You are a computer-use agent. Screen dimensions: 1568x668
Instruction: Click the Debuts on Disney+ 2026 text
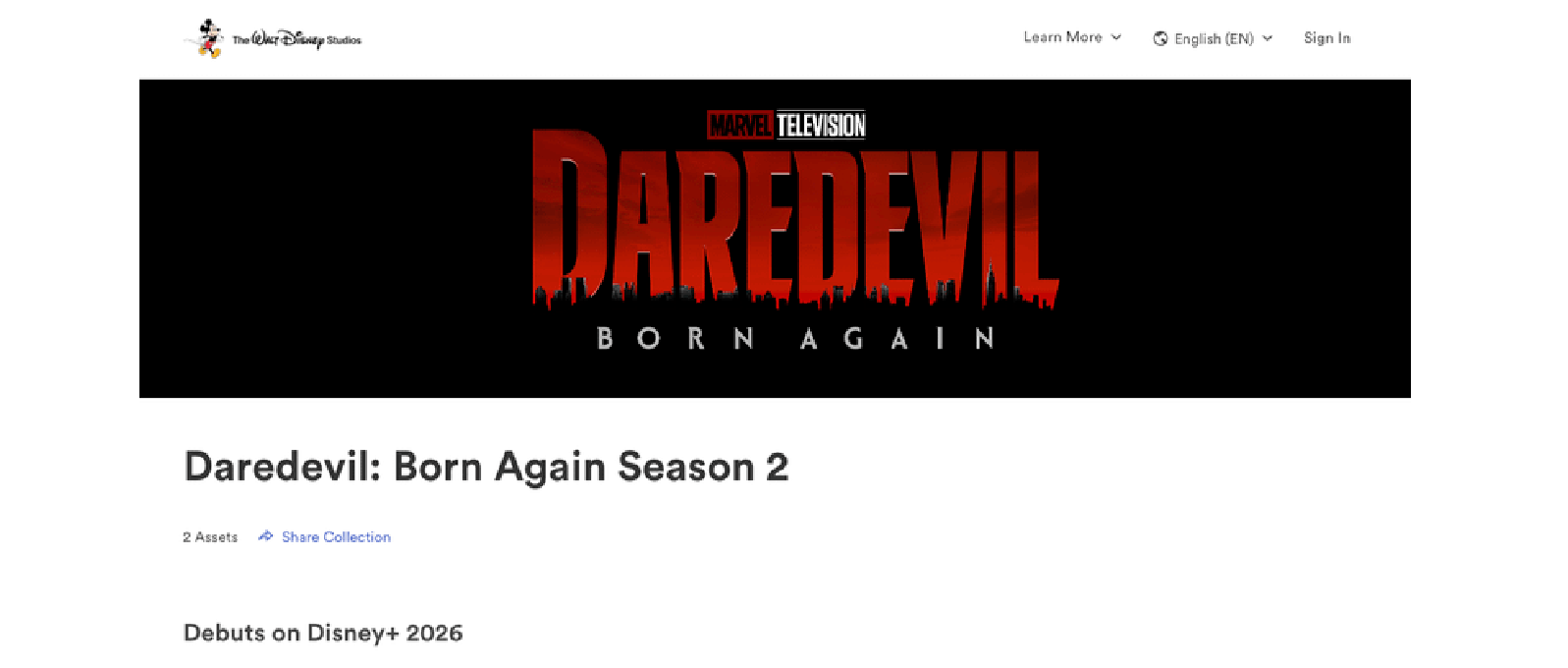323,633
